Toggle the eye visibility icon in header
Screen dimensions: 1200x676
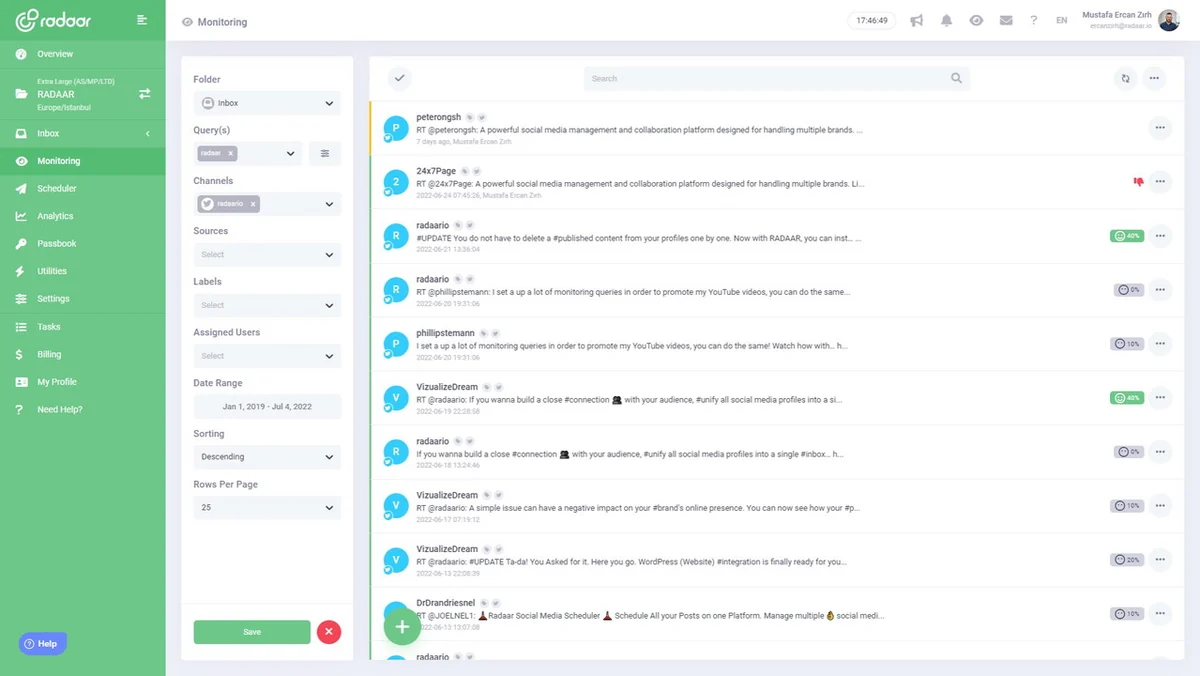976,21
